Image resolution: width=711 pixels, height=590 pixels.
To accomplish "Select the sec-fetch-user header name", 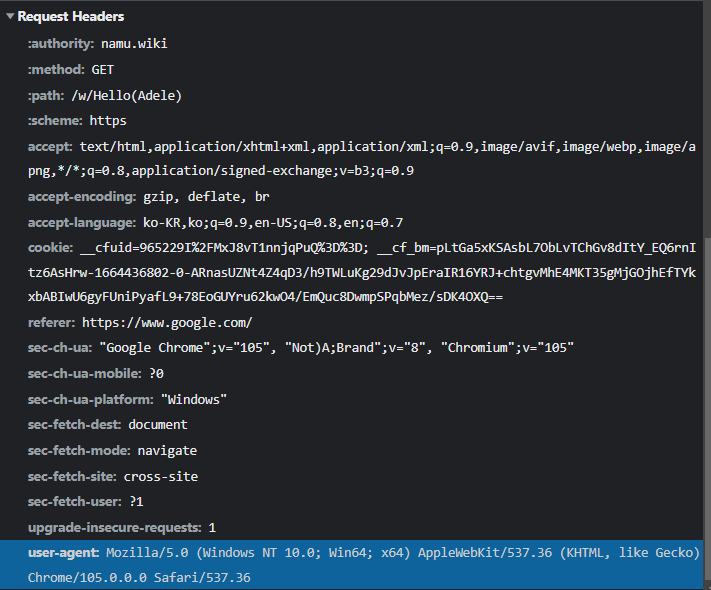I will point(75,502).
